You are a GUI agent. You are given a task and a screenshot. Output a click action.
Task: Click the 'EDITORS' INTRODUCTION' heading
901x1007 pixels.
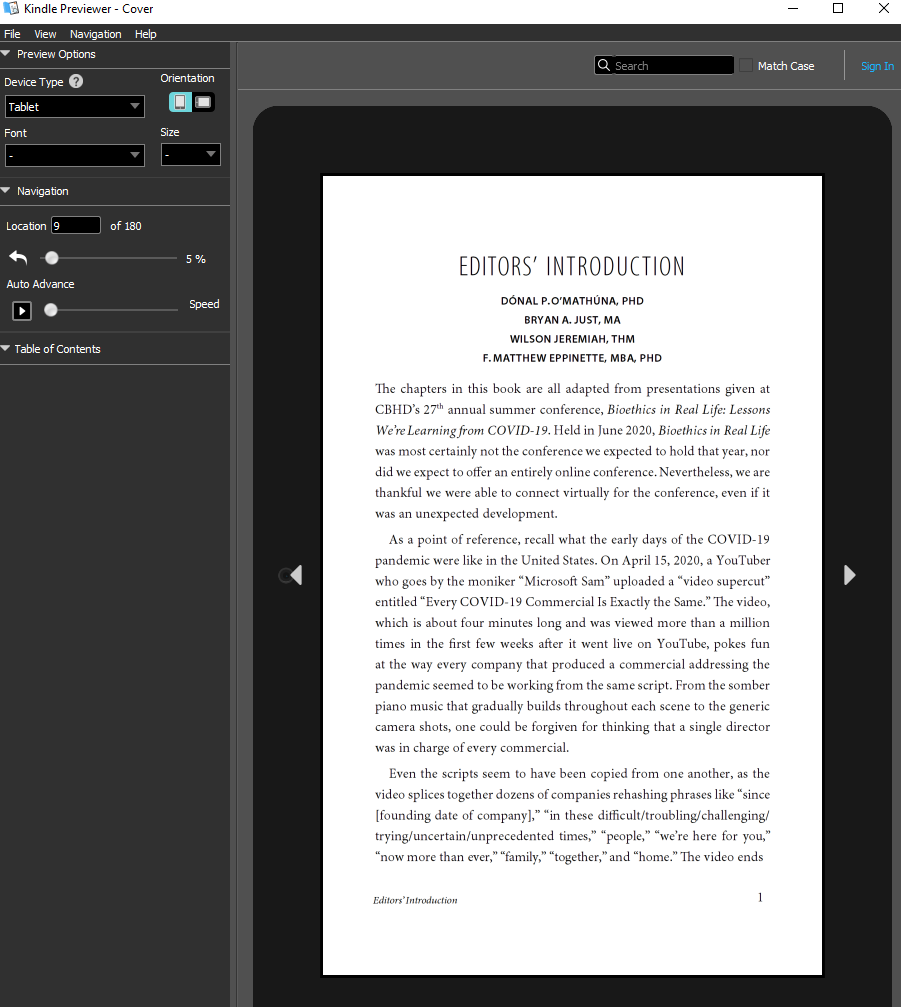[572, 267]
